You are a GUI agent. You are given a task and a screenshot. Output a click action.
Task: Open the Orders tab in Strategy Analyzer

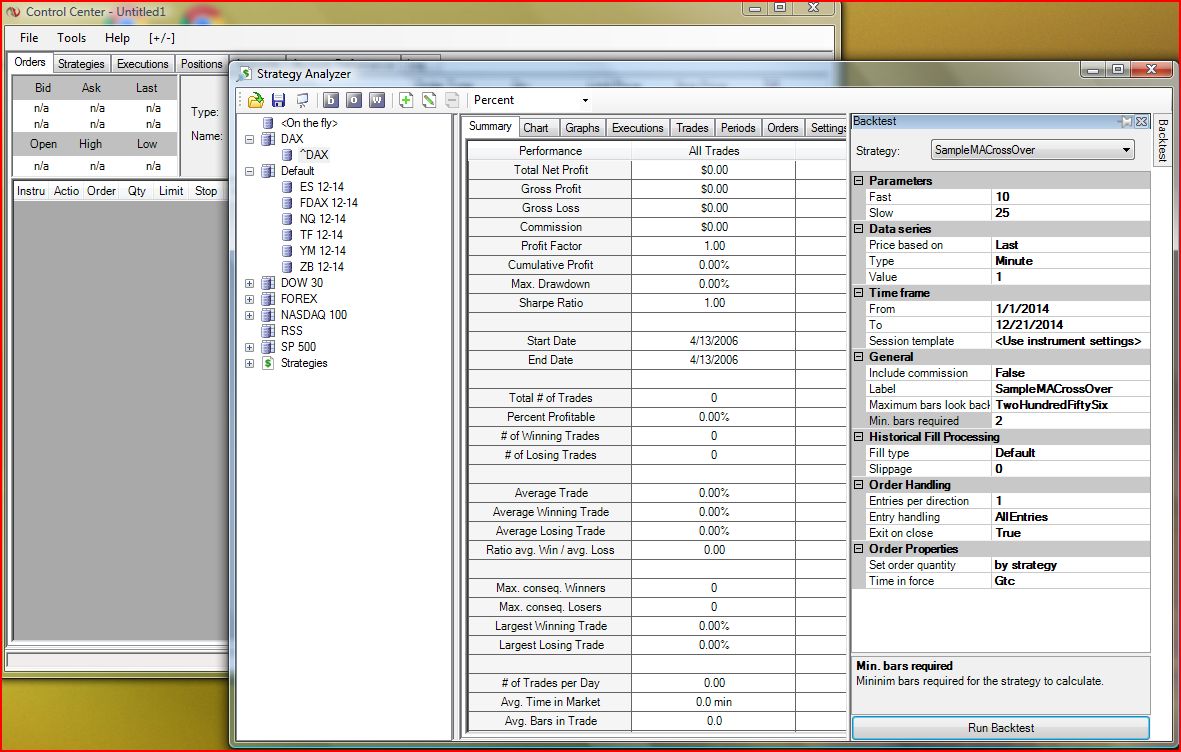click(783, 128)
